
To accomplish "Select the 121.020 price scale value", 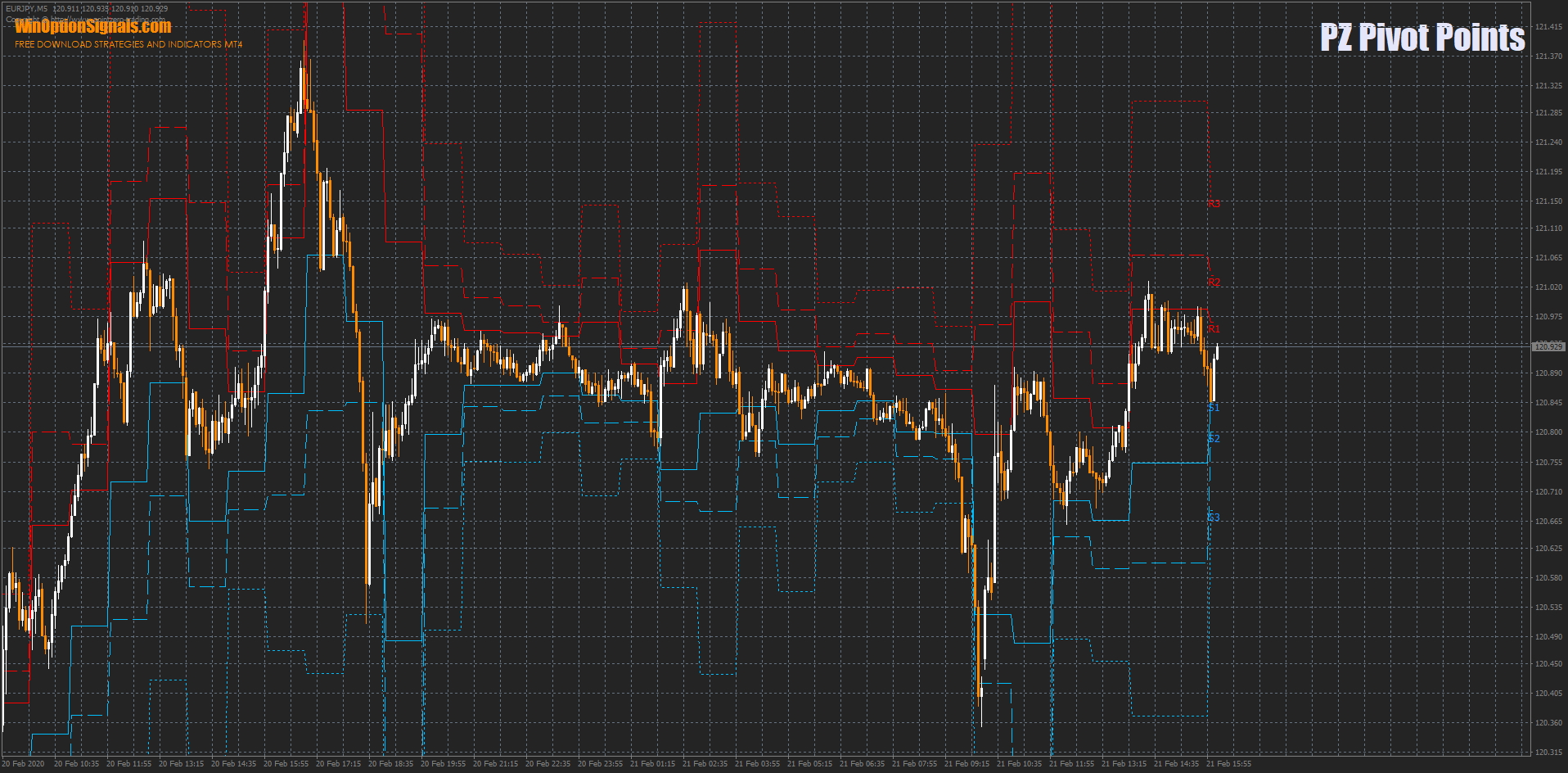I will [x=1548, y=287].
